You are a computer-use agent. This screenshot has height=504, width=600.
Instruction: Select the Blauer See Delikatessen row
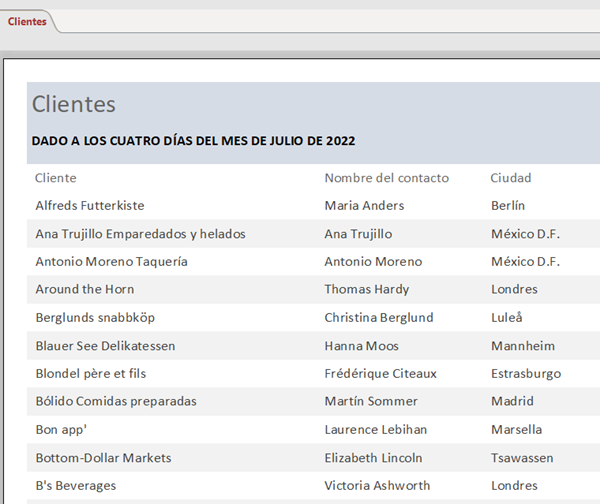(x=105, y=346)
